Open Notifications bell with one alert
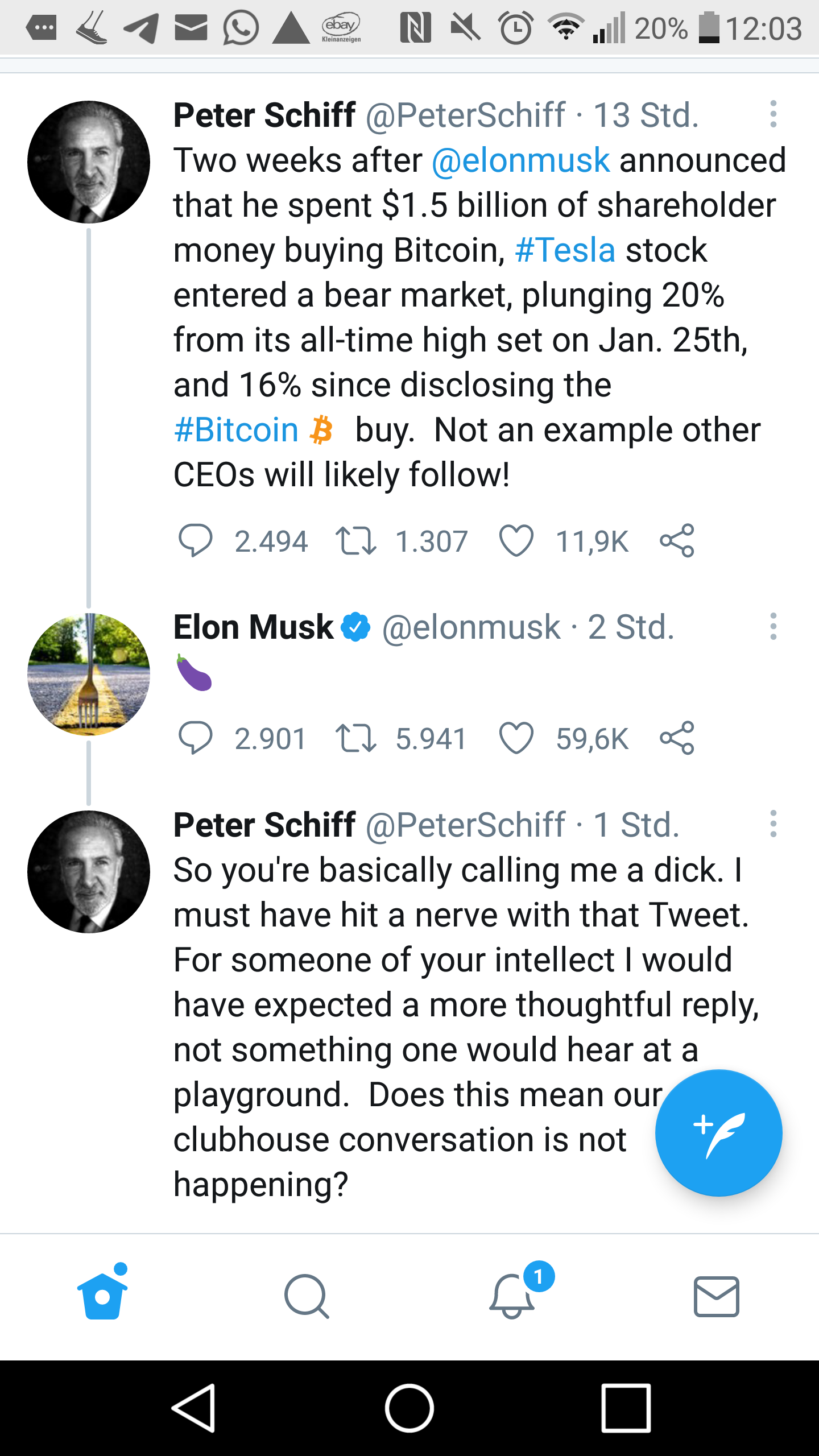This screenshot has height=1456, width=819. coord(512,1296)
